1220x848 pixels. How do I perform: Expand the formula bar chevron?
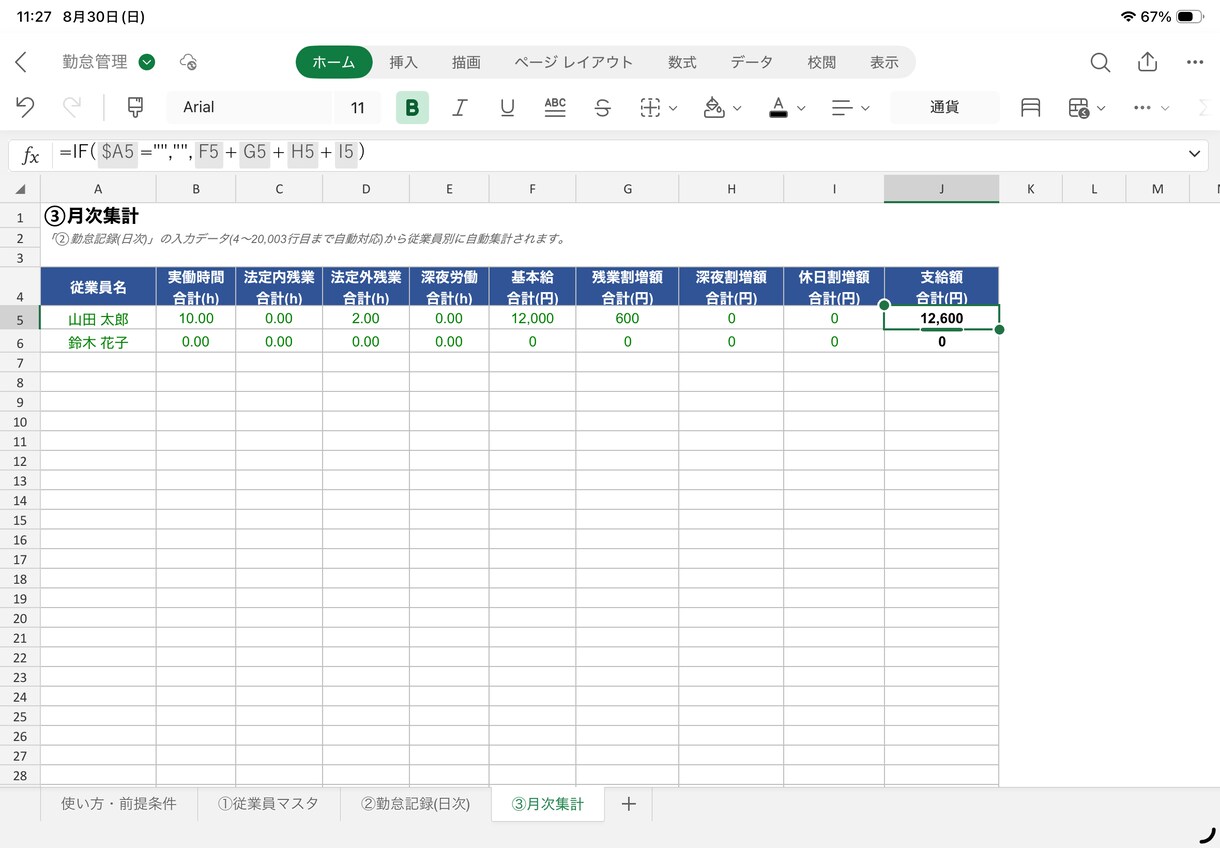tap(1194, 154)
